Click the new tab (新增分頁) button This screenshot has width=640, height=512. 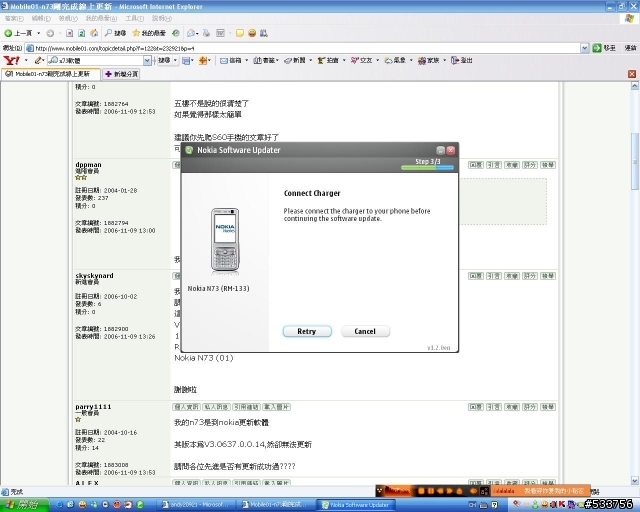click(122, 74)
